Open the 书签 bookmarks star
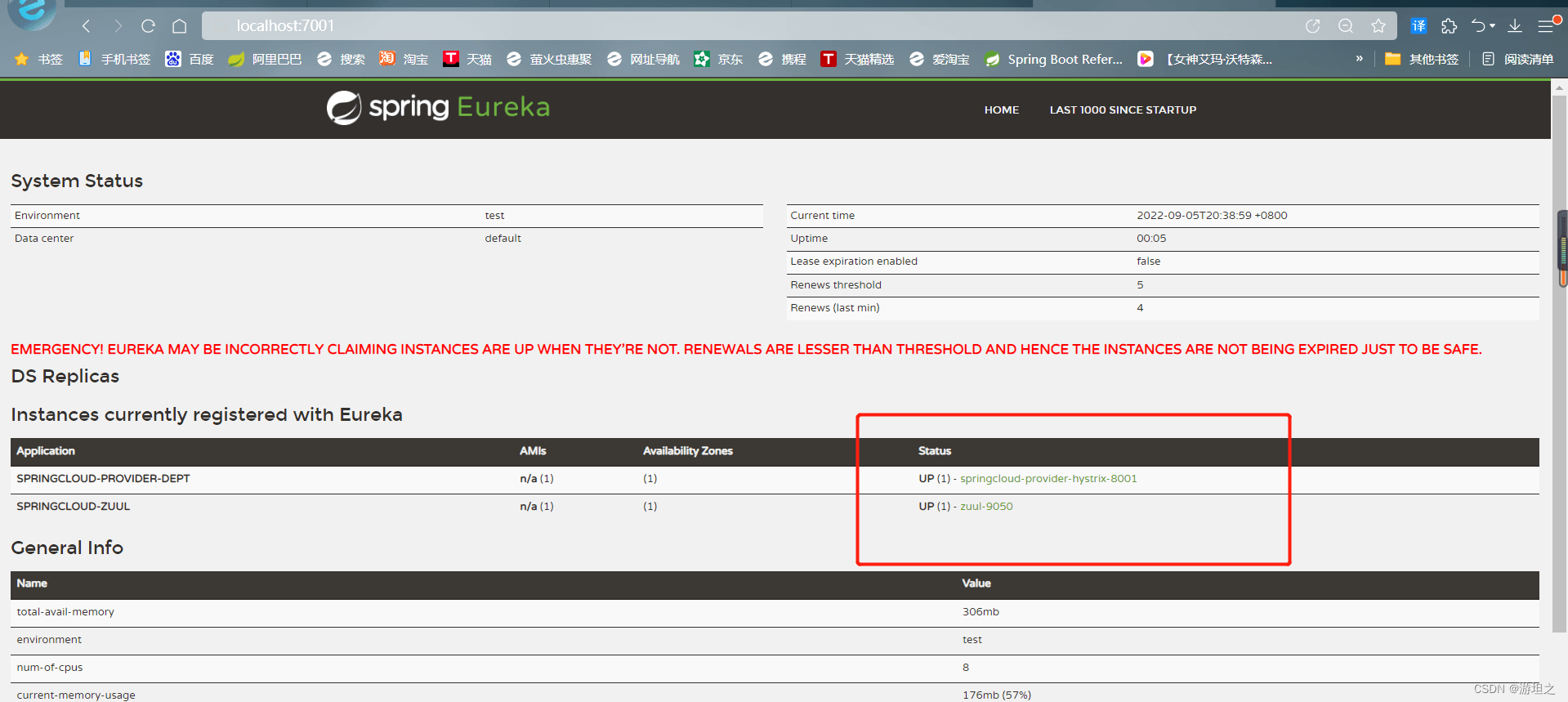 [x=38, y=59]
